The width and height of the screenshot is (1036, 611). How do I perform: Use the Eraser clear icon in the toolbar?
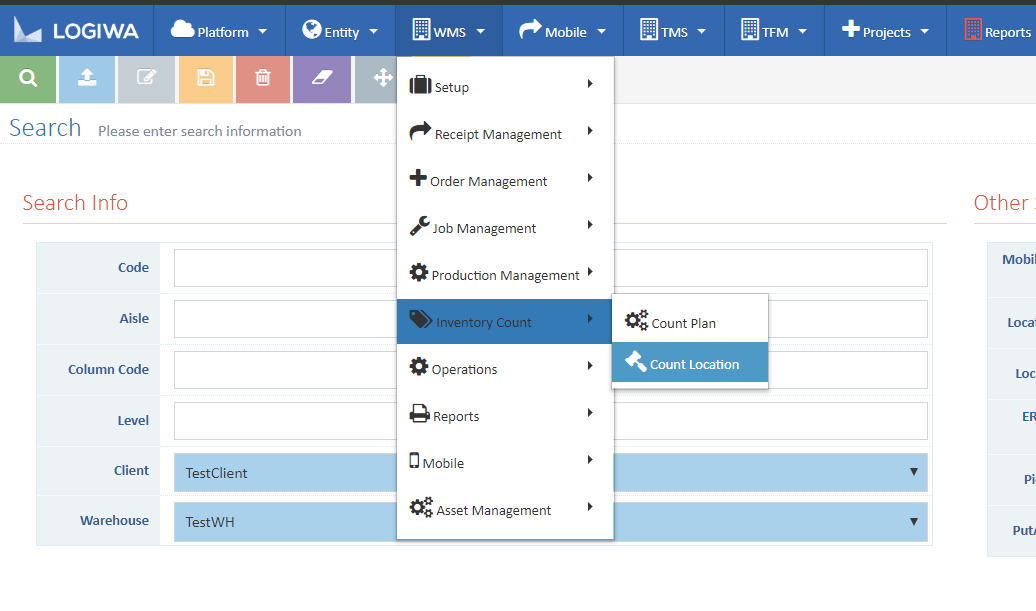[321, 78]
